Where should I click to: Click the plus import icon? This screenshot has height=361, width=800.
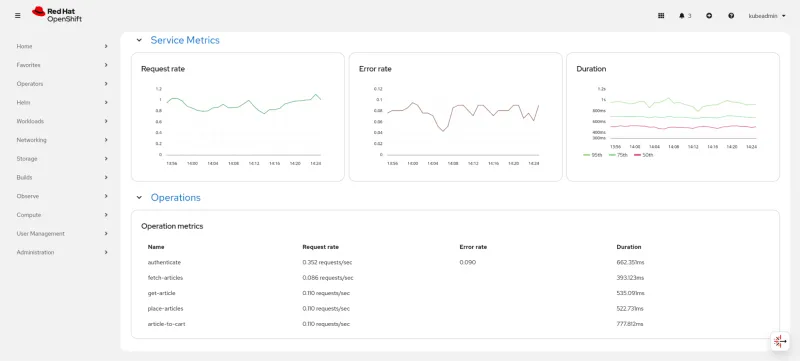(709, 16)
